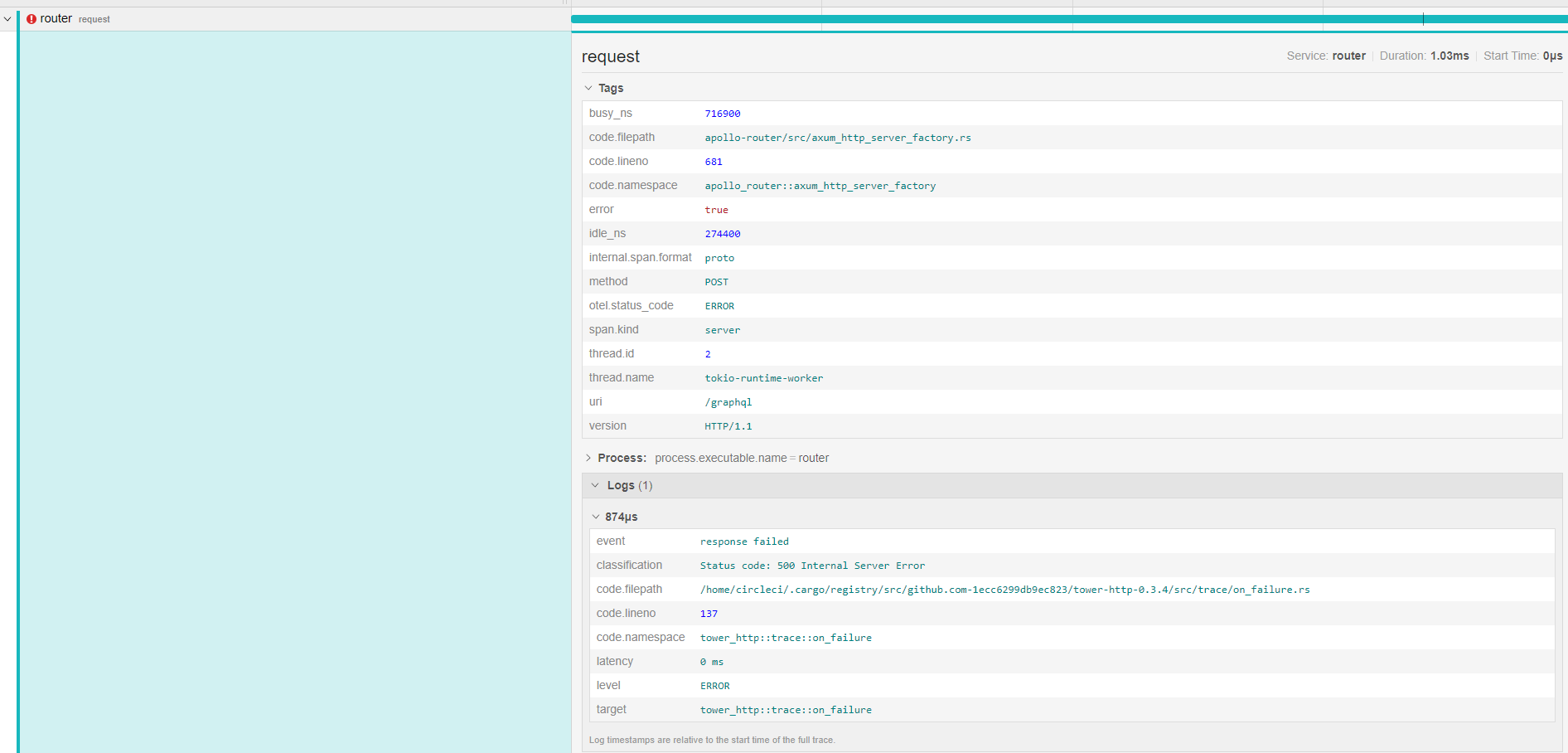1568x753 pixels.
Task: Collapse the Tags section
Action: tap(588, 88)
